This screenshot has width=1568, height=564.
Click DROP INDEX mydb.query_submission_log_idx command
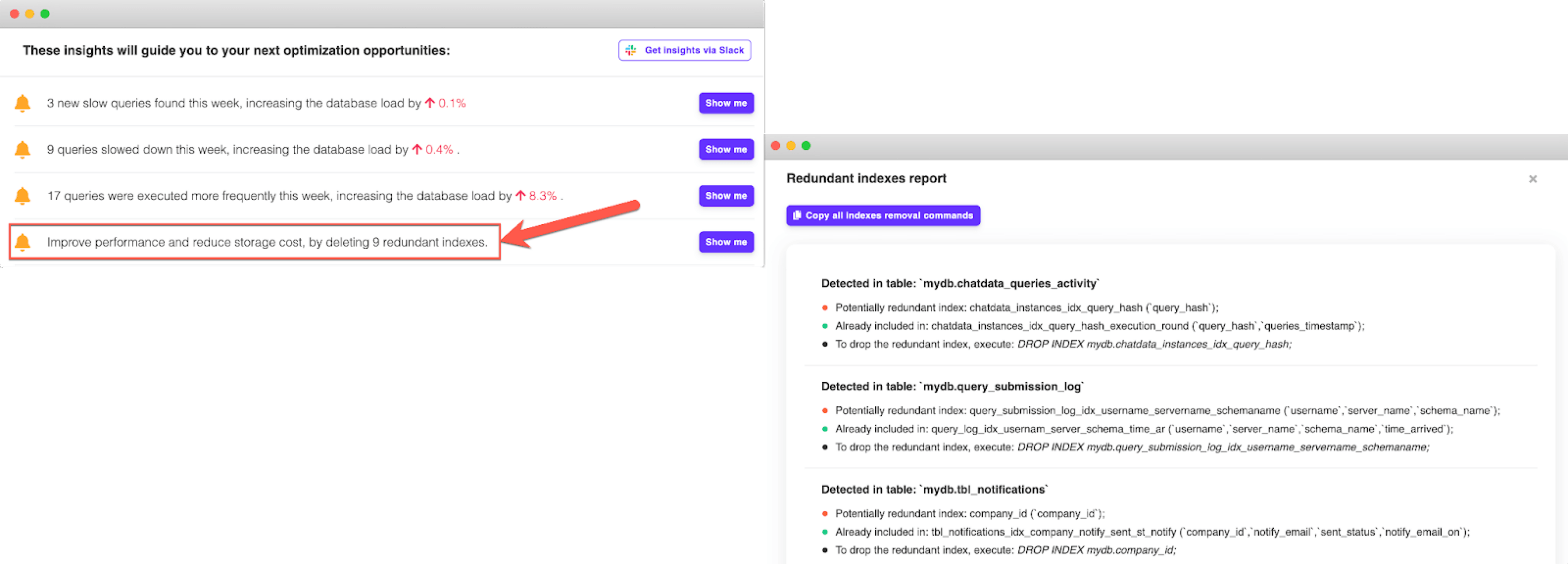1224,446
